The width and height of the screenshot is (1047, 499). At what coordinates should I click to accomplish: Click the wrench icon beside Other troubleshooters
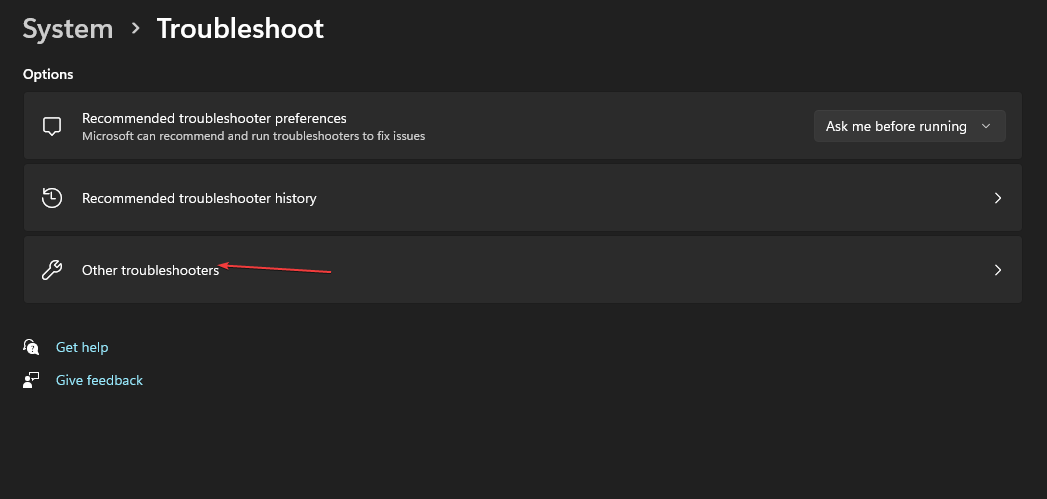click(x=52, y=270)
